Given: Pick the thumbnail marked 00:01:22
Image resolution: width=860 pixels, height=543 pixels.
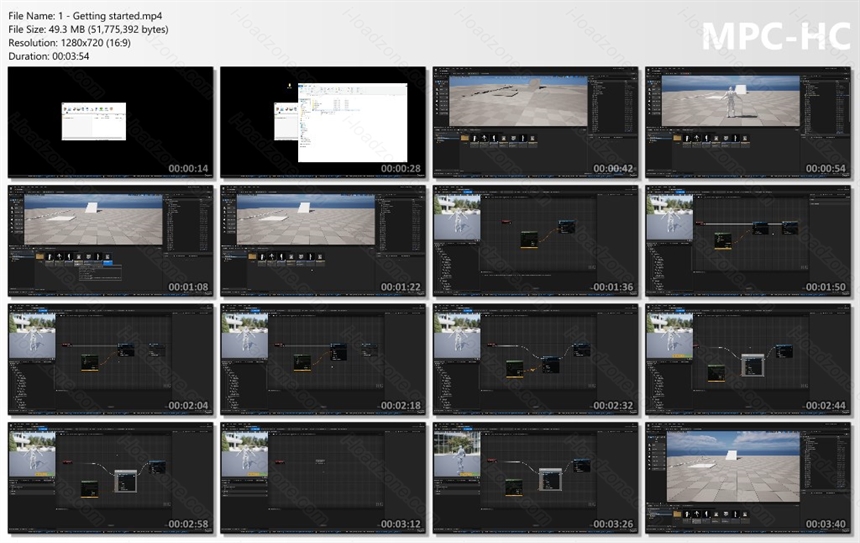Looking at the screenshot, I should [323, 241].
